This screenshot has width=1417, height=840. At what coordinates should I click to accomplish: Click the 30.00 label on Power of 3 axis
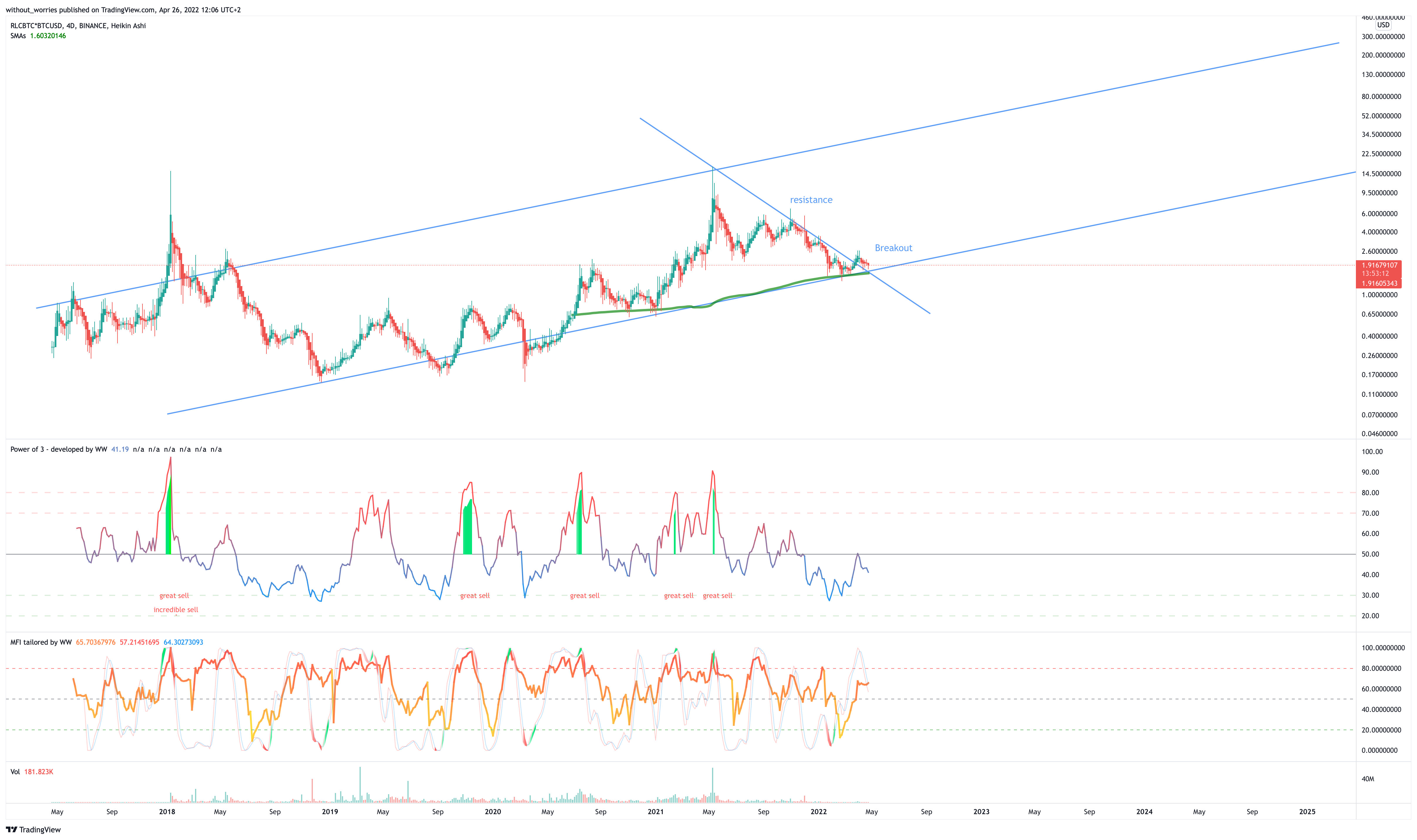tap(1370, 595)
